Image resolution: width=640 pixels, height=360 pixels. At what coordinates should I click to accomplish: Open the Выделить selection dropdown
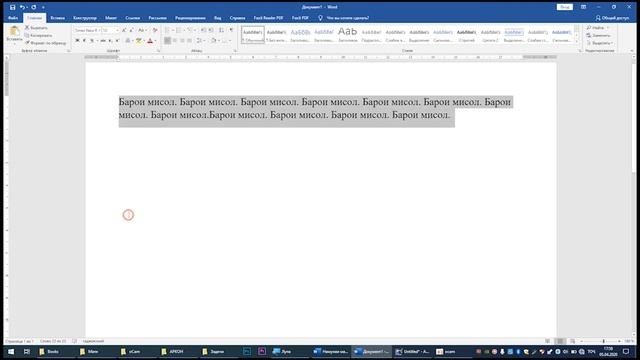(x=600, y=43)
